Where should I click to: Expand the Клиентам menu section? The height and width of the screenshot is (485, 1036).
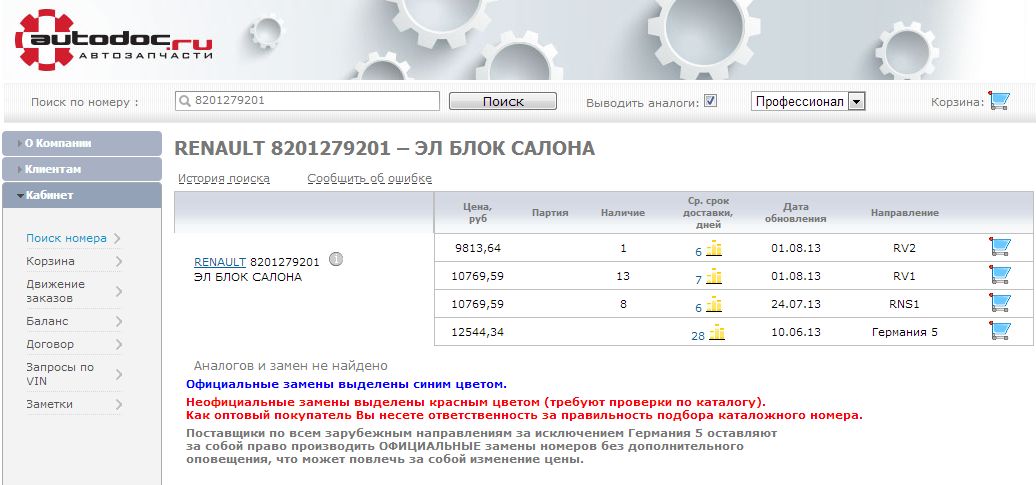click(x=81, y=169)
